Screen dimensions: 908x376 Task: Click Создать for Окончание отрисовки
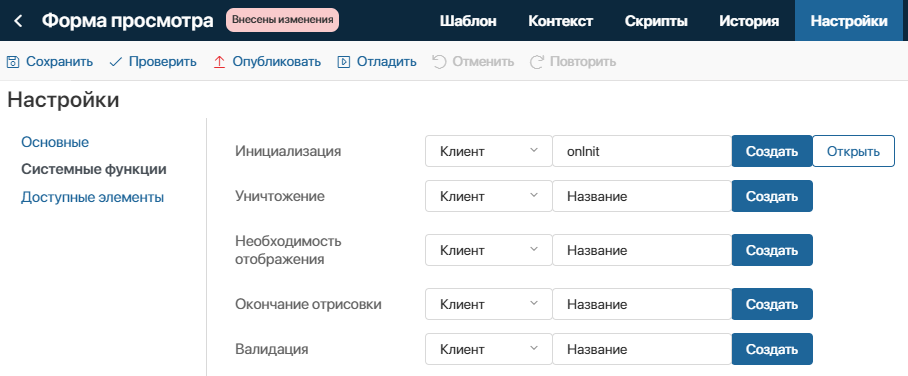[772, 304]
